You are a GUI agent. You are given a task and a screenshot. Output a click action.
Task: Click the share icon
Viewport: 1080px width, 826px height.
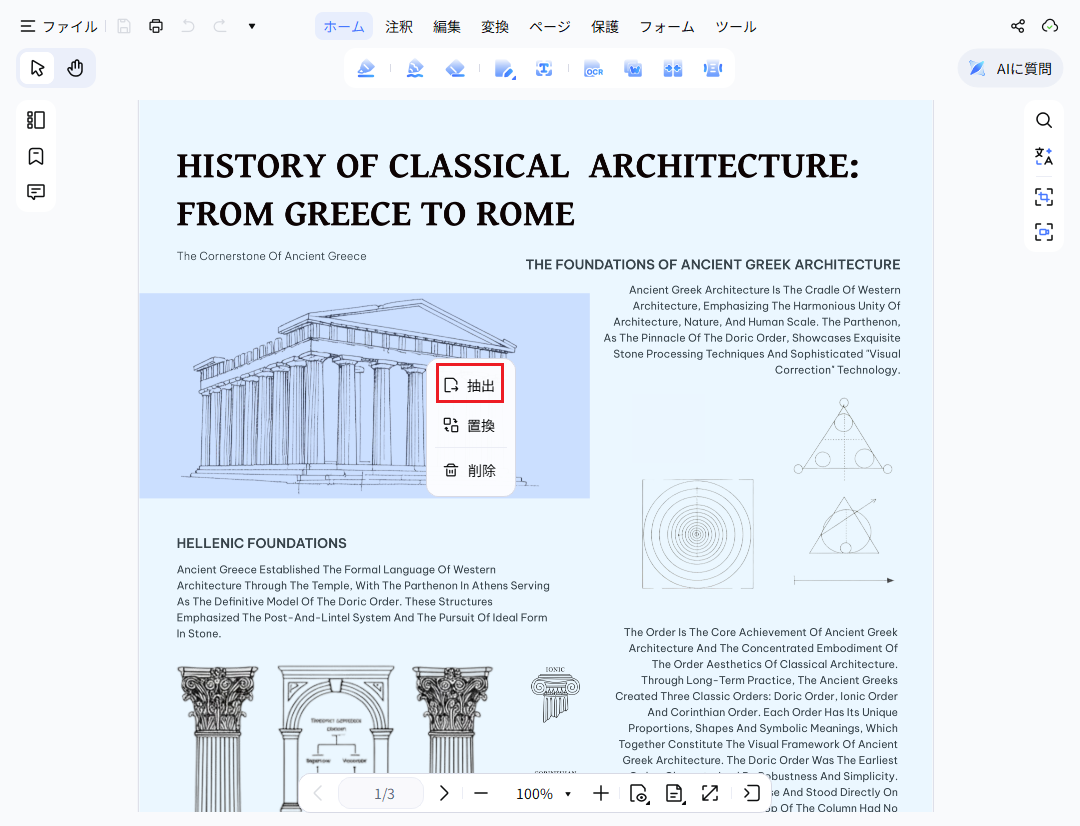1018,26
